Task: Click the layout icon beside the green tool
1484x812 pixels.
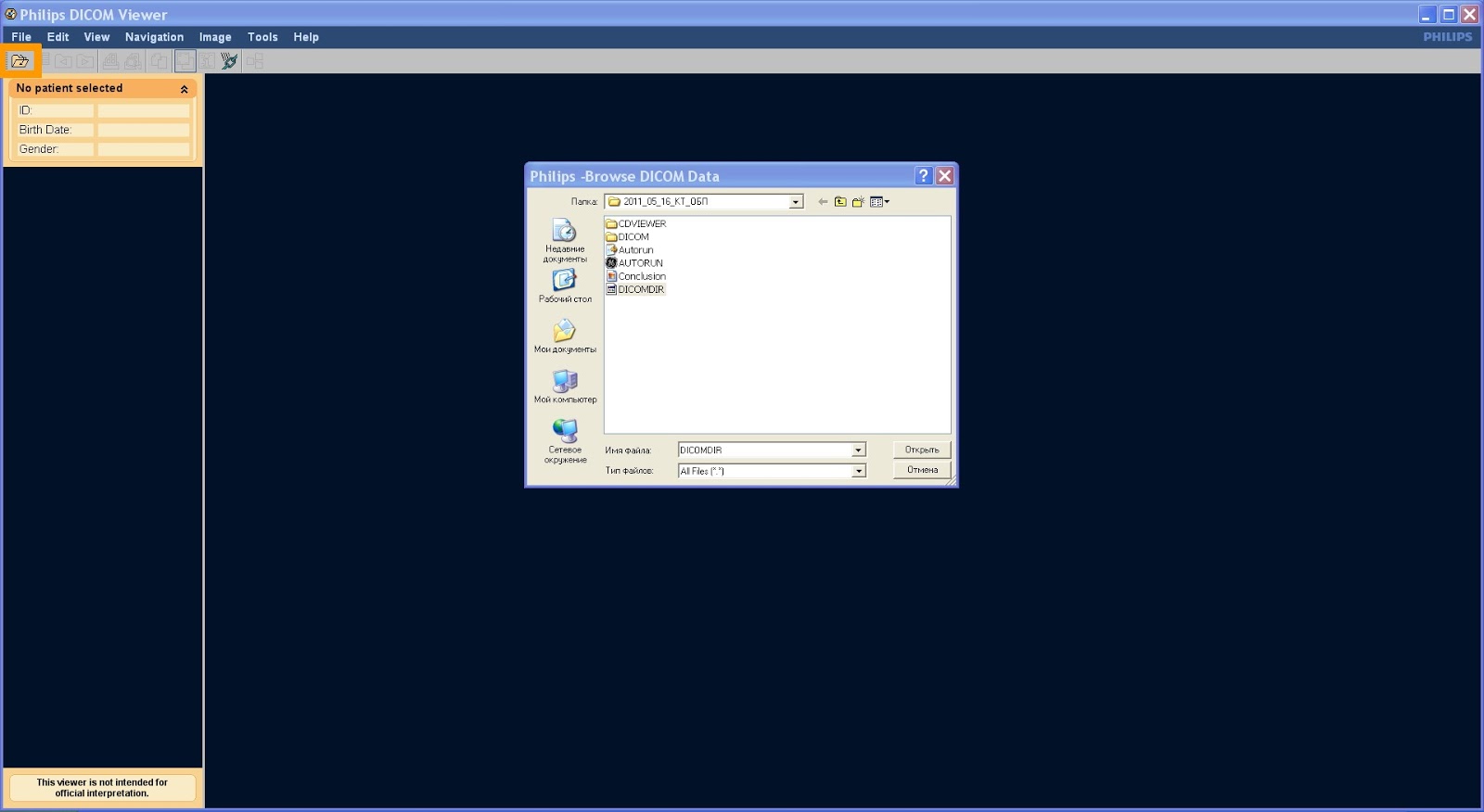Action: (208, 61)
